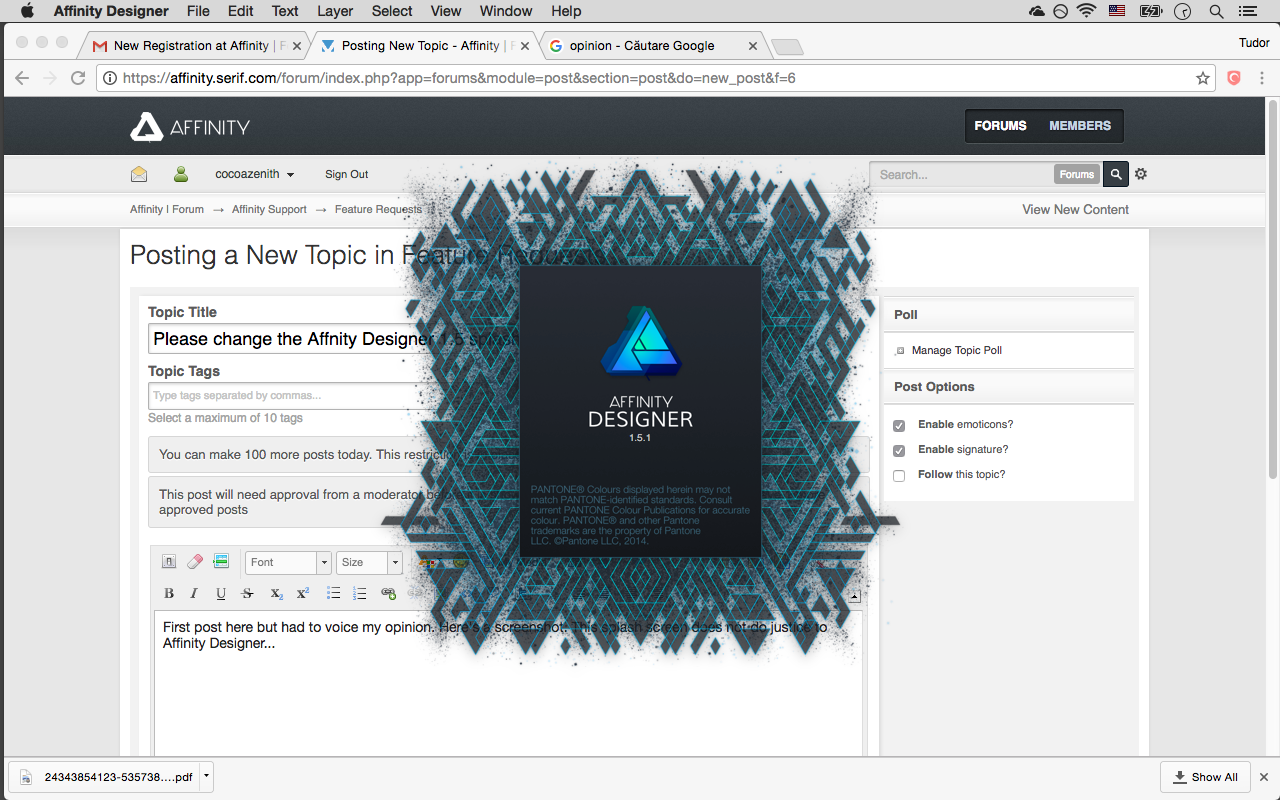
Task: Click the Sign Out link
Action: click(346, 174)
